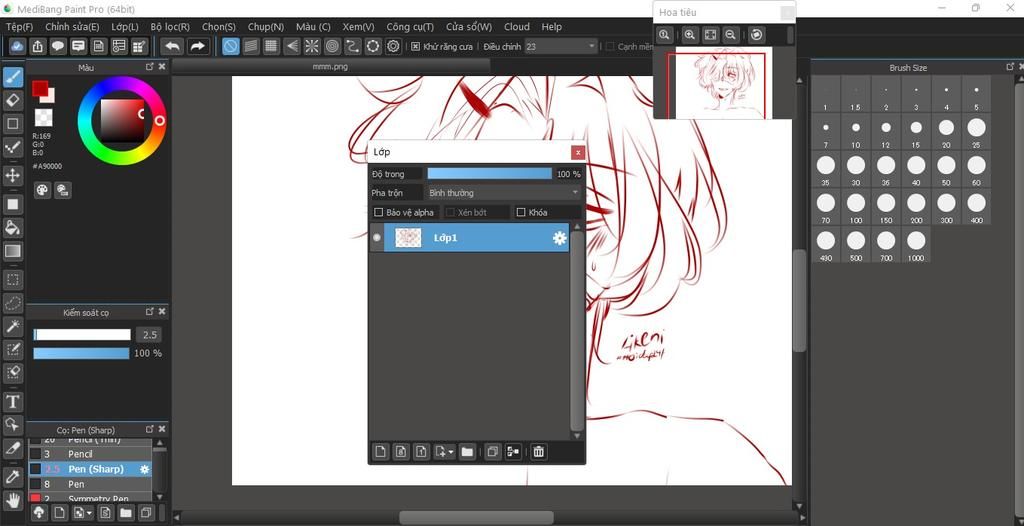Open the color palette icon

(x=42, y=190)
